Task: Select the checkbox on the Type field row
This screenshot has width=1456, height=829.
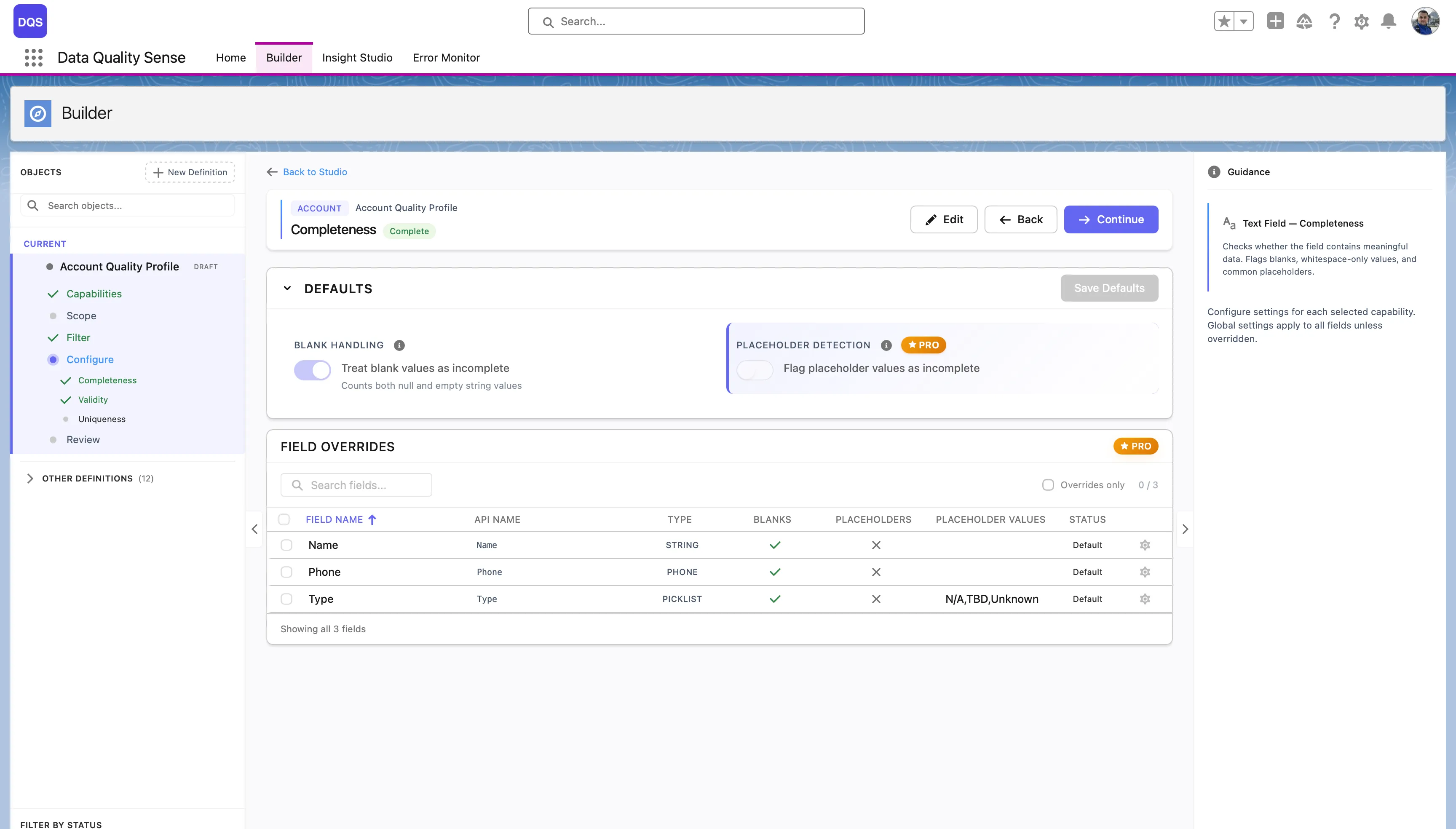Action: pos(286,599)
